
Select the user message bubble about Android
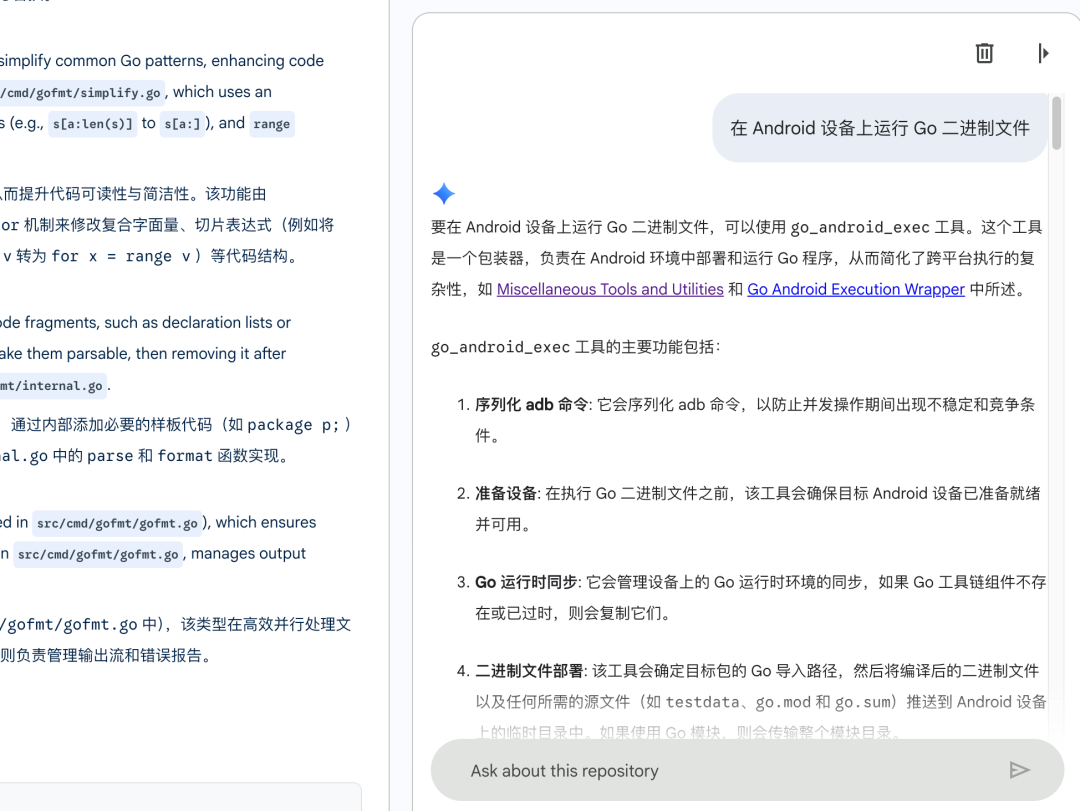coord(879,128)
